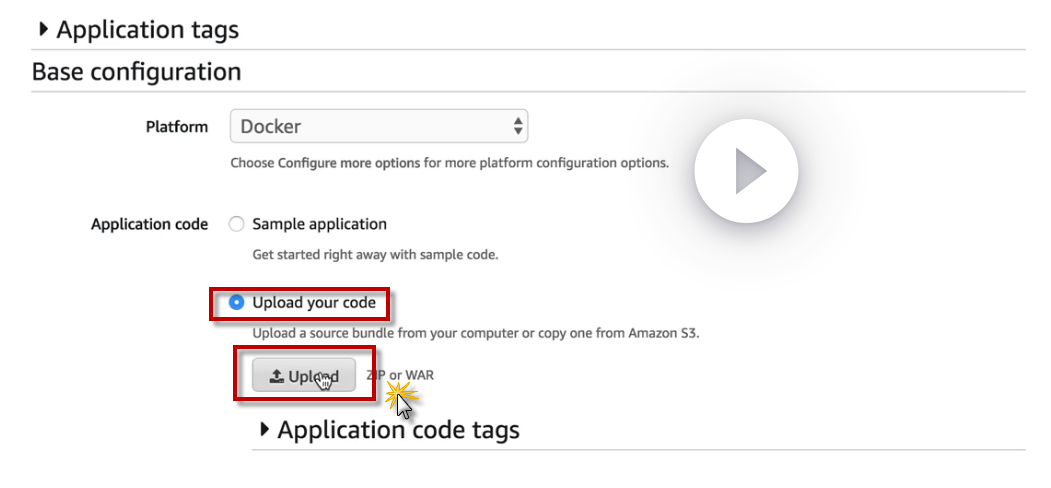Click the Application code field label

pos(149,224)
